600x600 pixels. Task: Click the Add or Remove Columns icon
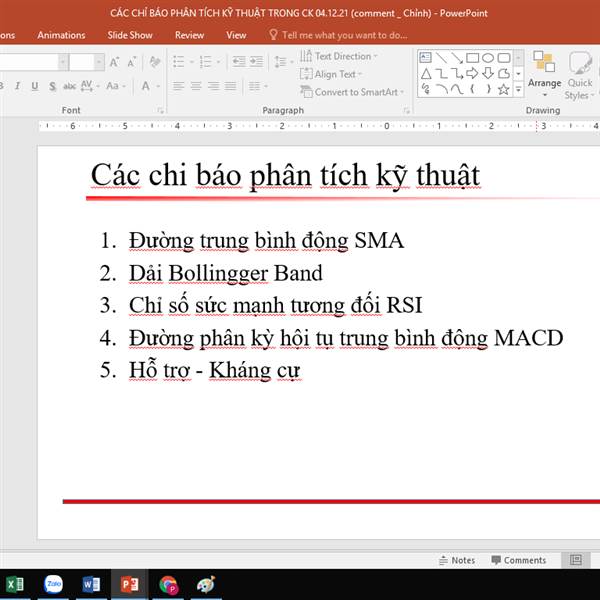(x=254, y=86)
